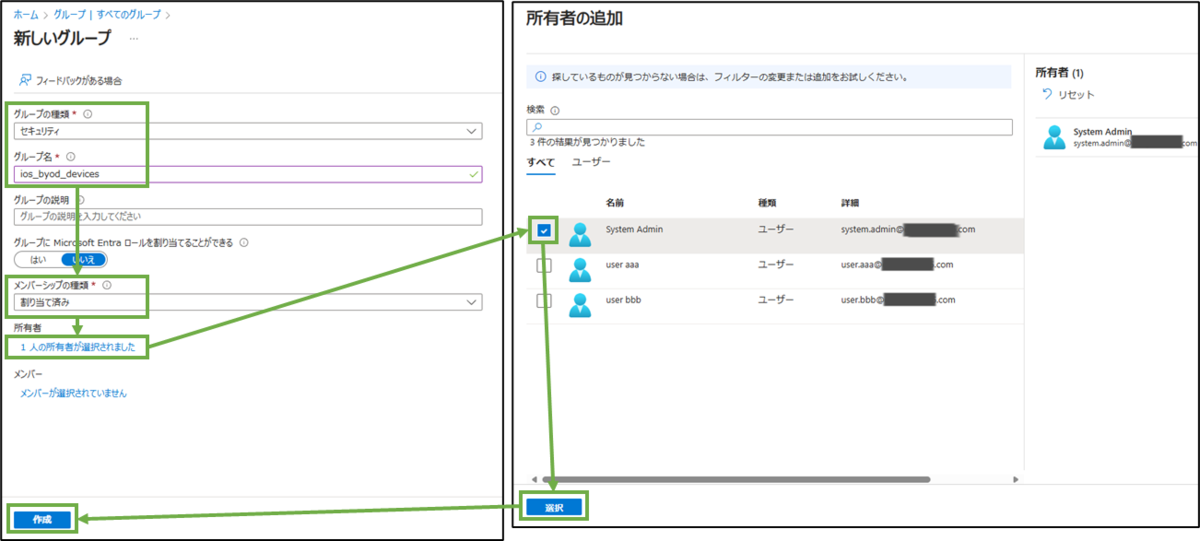Show info tooltip for メンバーシップの種類

107,285
